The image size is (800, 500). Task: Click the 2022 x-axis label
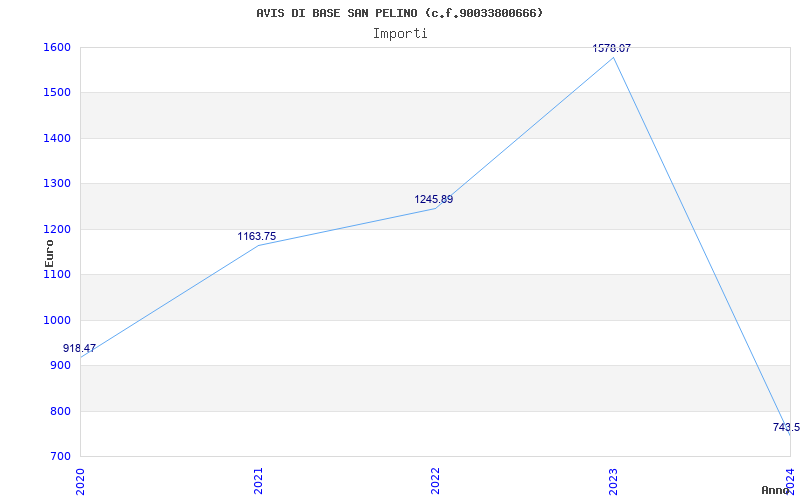pos(435,481)
